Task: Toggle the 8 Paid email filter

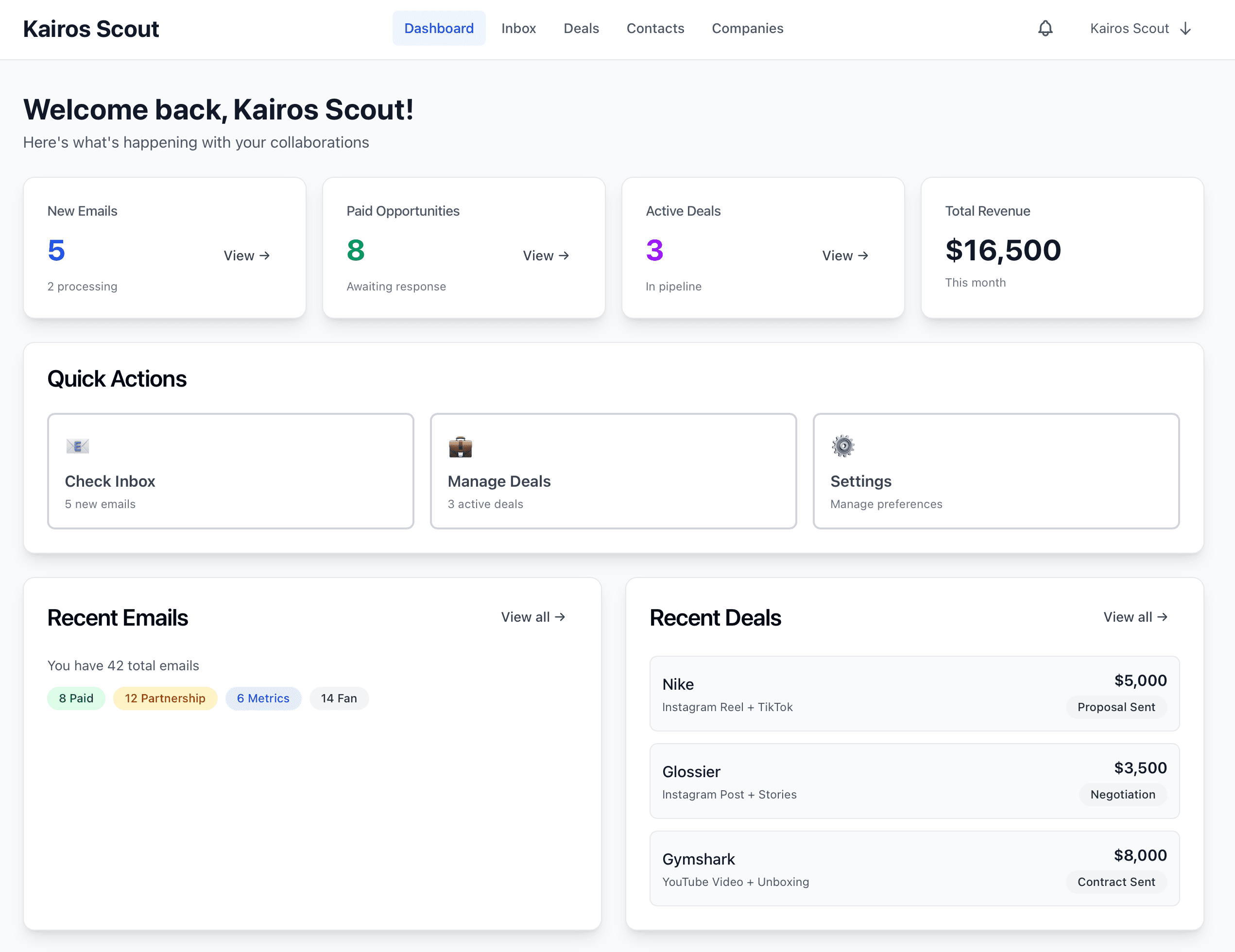Action: pos(76,698)
